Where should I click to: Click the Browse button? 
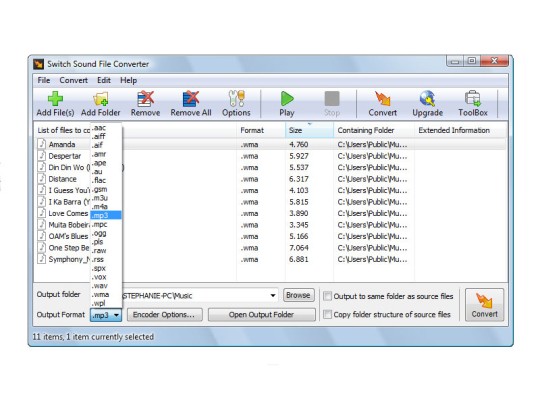pos(298,295)
